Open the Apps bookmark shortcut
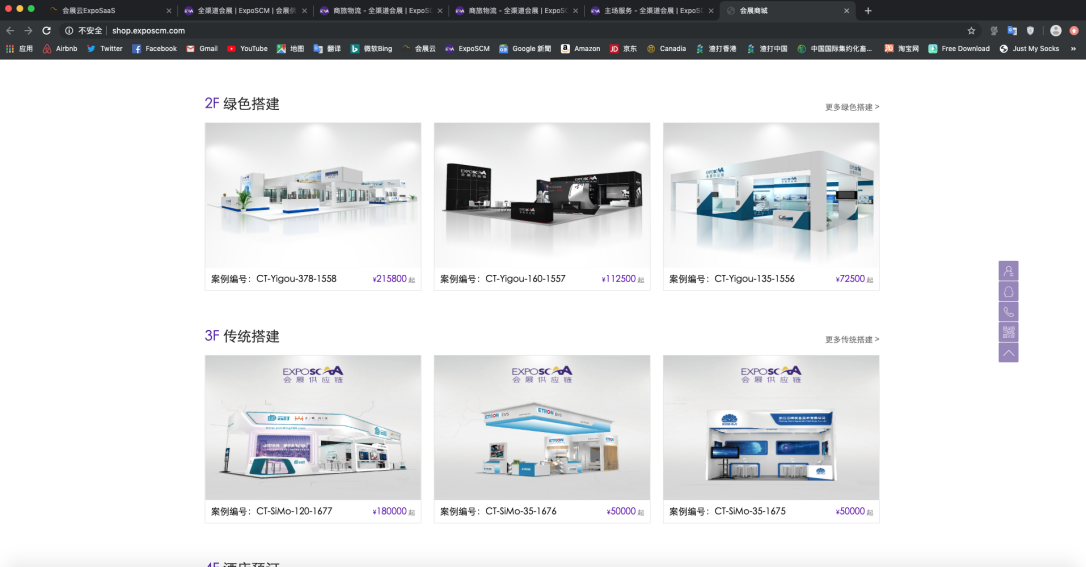This screenshot has height=567, width=1086. (19, 48)
